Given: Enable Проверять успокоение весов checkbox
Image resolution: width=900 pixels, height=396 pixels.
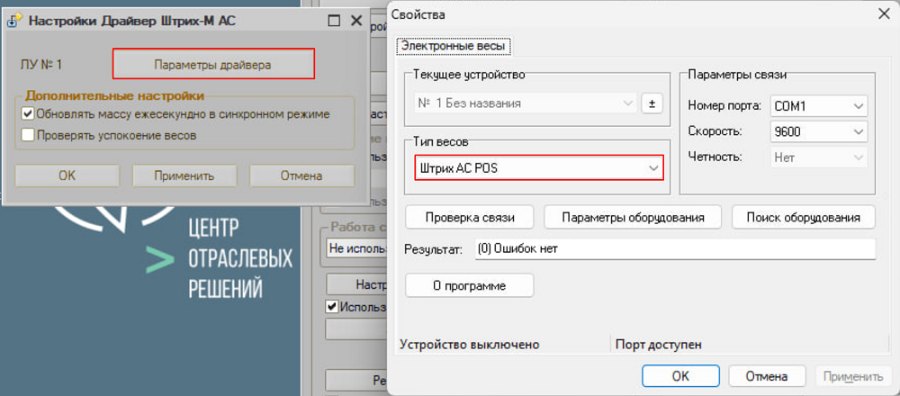Looking at the screenshot, I should 28,135.
